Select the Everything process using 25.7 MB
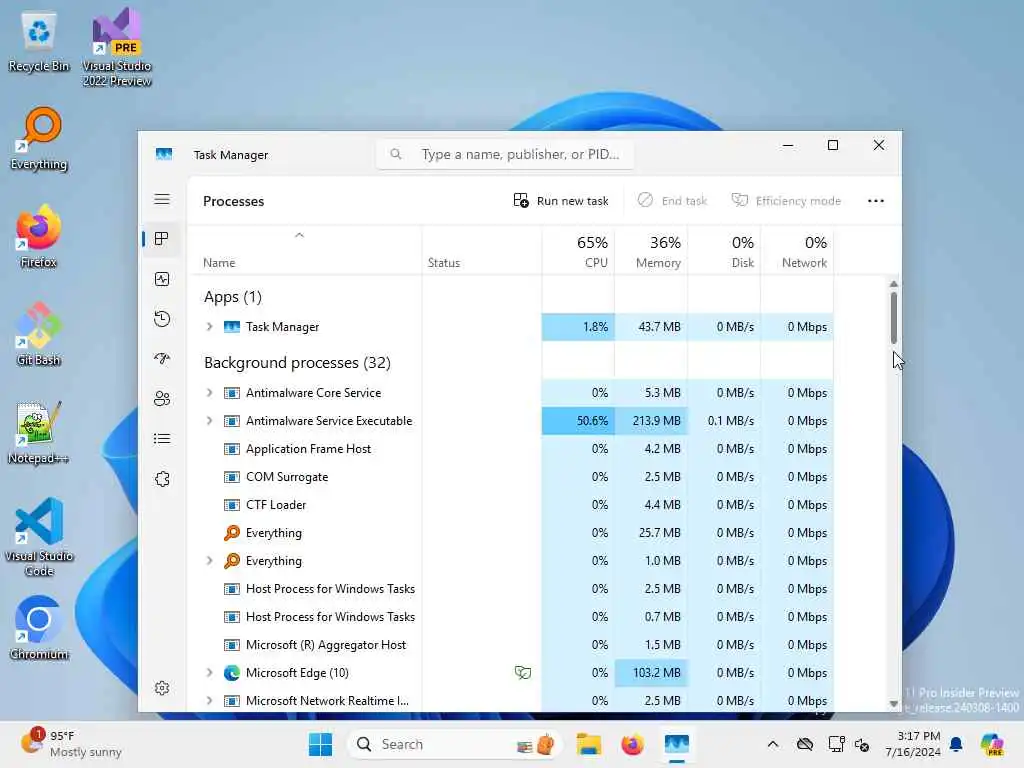This screenshot has height=768, width=1024. tap(511, 533)
